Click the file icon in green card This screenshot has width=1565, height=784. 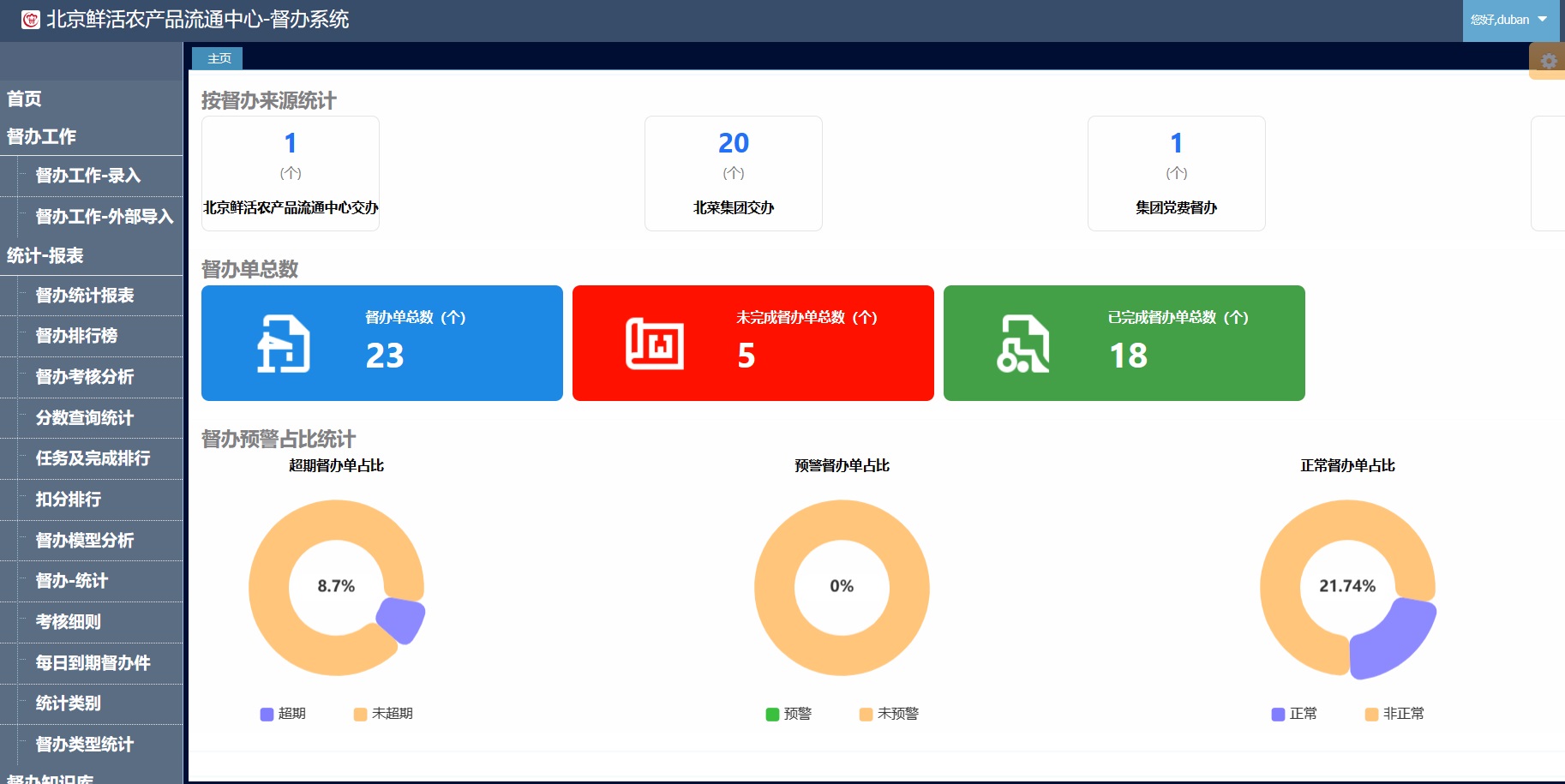[x=1023, y=344]
